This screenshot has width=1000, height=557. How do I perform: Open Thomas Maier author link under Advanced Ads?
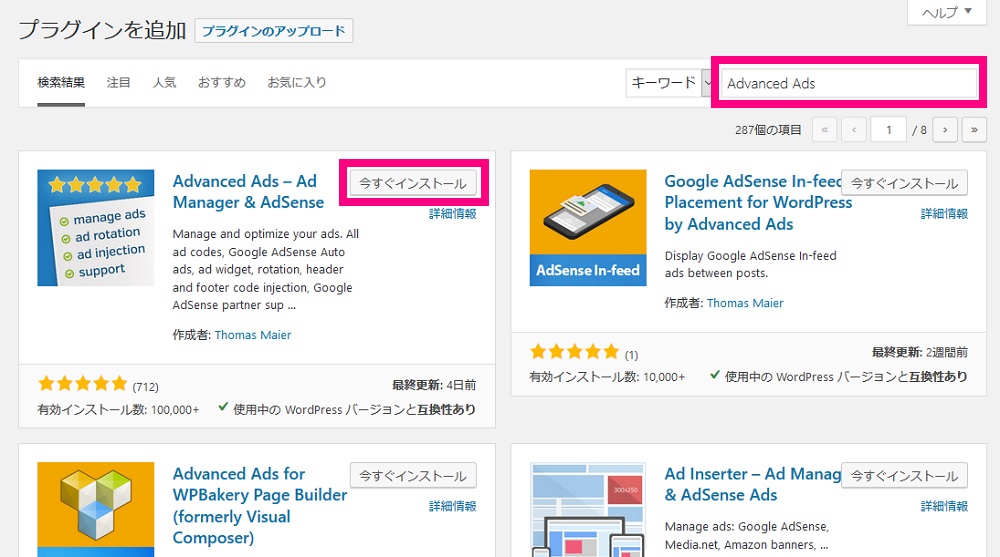(253, 335)
